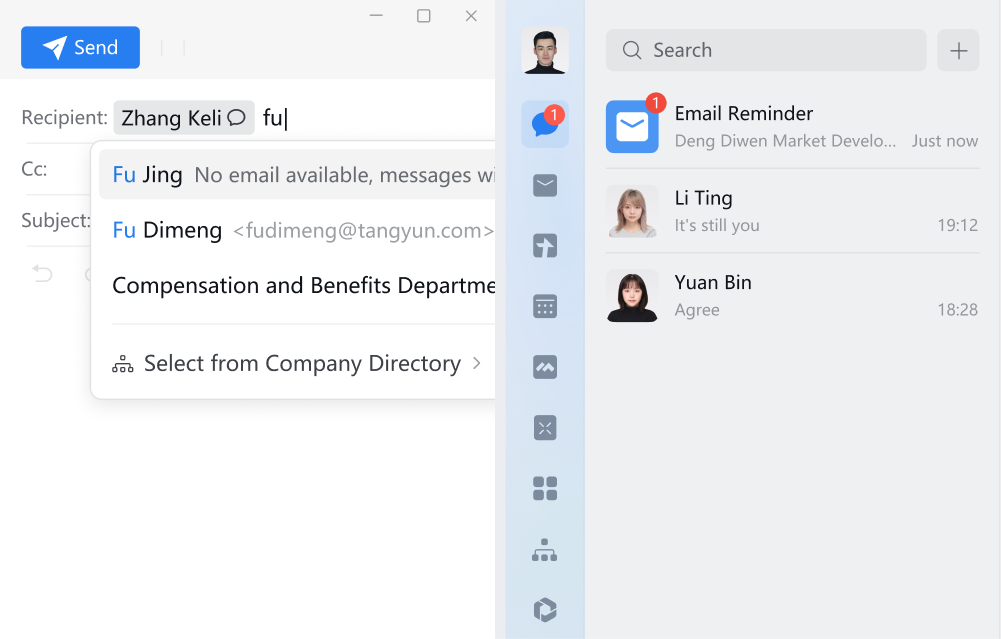Open the Li Ting chat

[792, 210]
